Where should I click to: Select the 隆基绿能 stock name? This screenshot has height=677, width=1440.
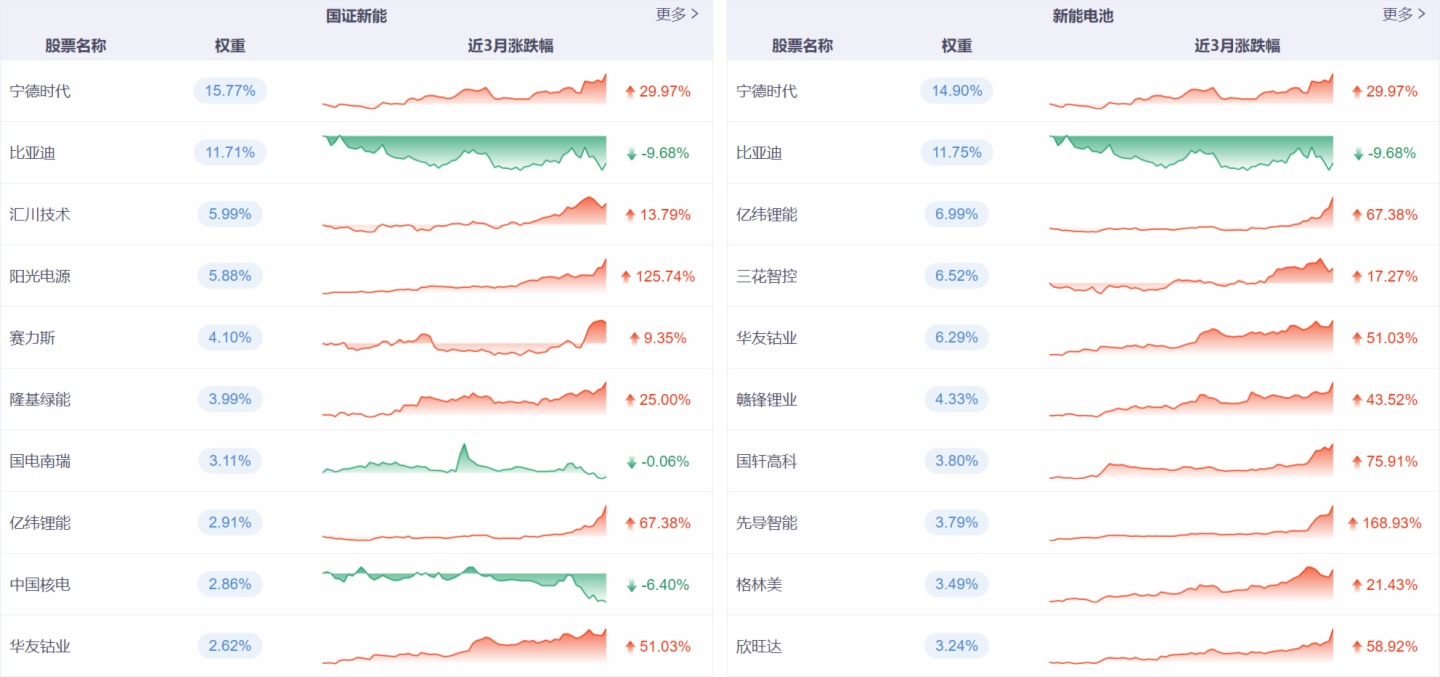click(x=40, y=399)
